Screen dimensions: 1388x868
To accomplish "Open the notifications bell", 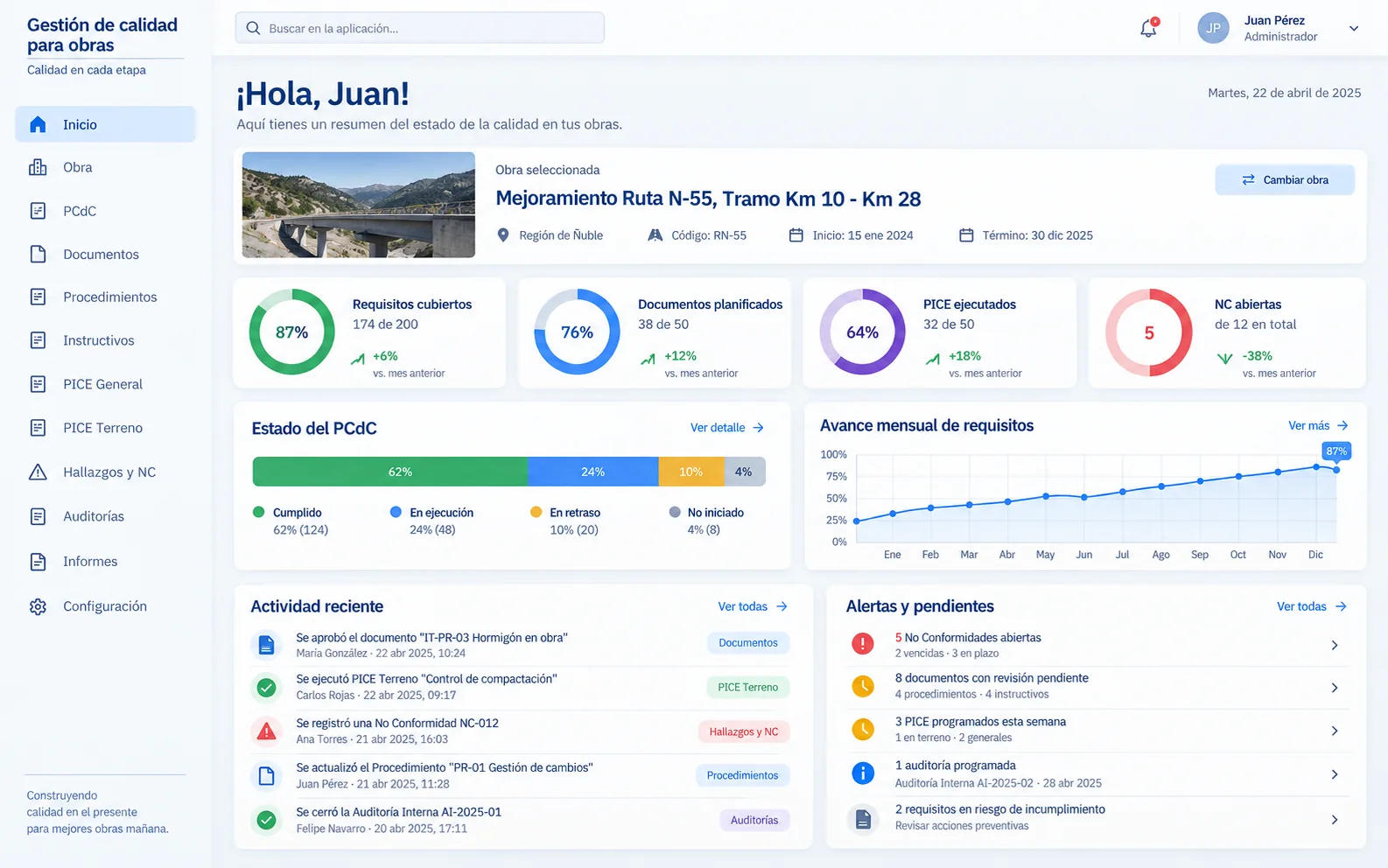I will coord(1148,28).
